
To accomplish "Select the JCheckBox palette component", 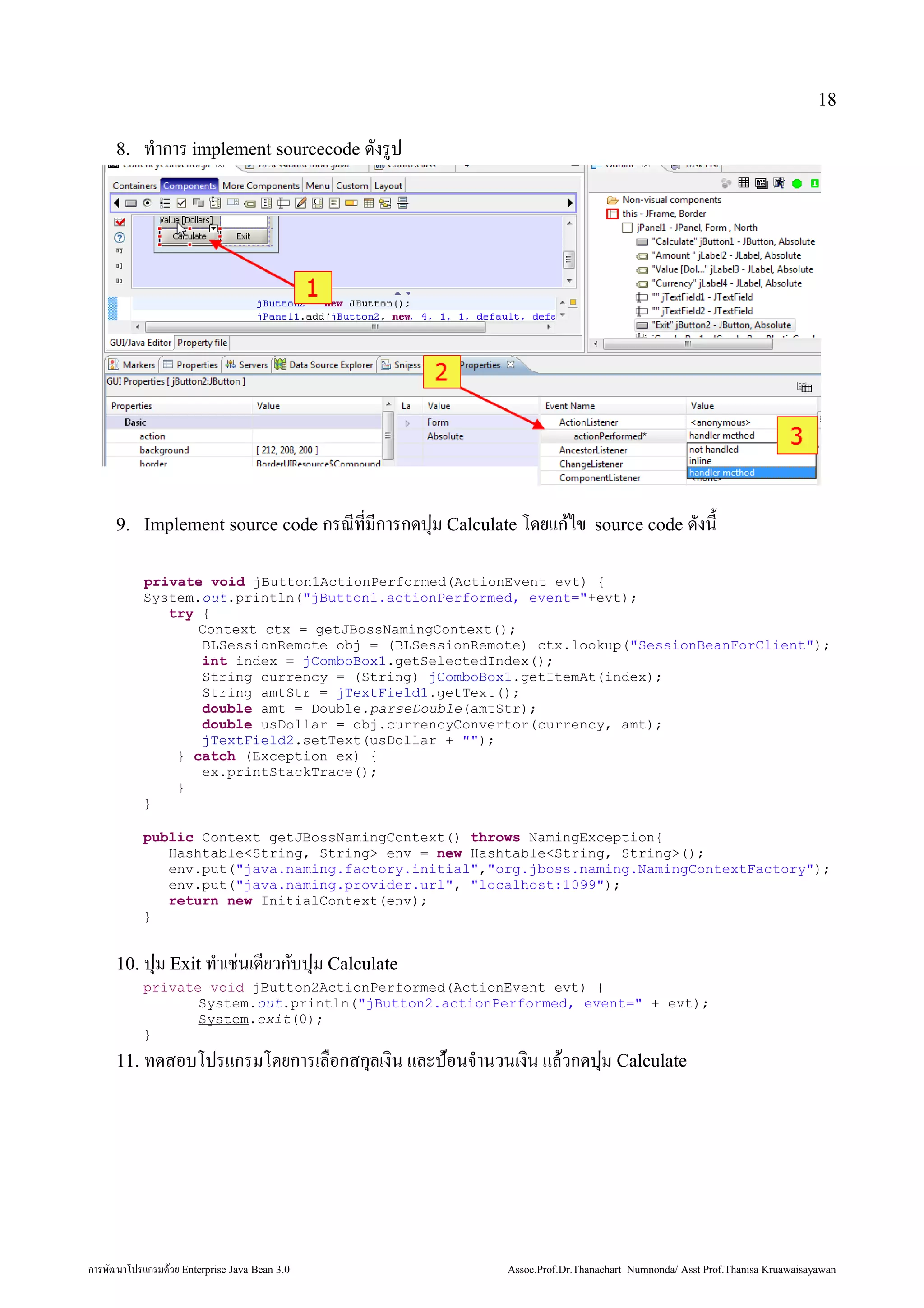I will coord(182,203).
